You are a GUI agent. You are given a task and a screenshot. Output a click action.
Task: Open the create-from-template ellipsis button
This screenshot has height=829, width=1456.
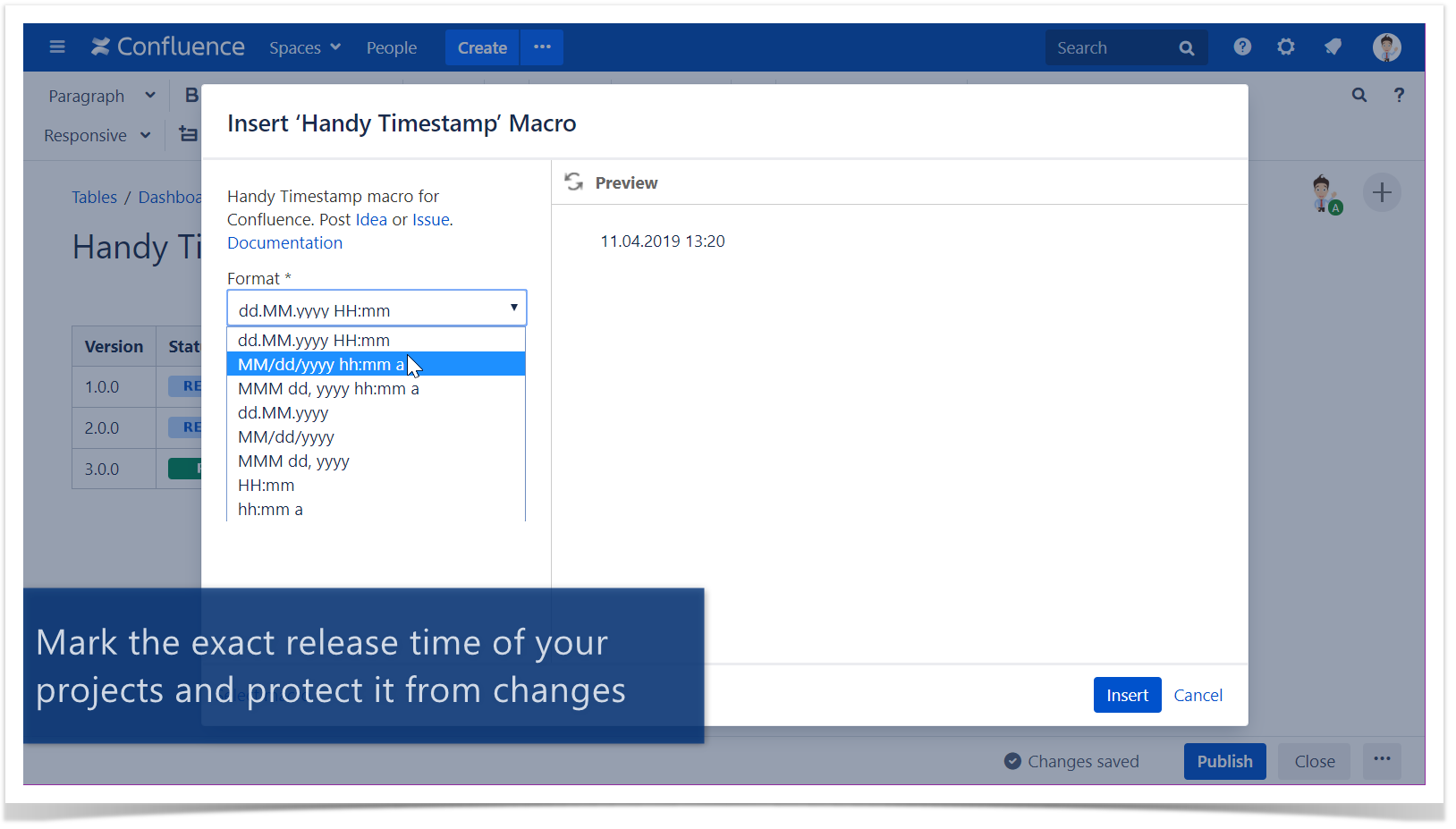pyautogui.click(x=543, y=47)
